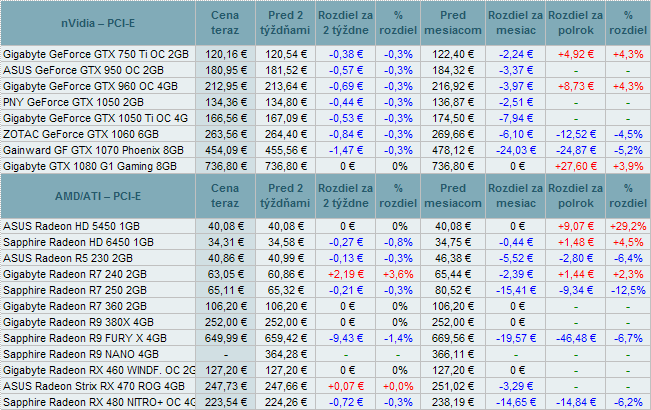Viewport: 651px width, 410px height.
Task: Click month-ago price 80,52 €
Action: click(x=453, y=290)
